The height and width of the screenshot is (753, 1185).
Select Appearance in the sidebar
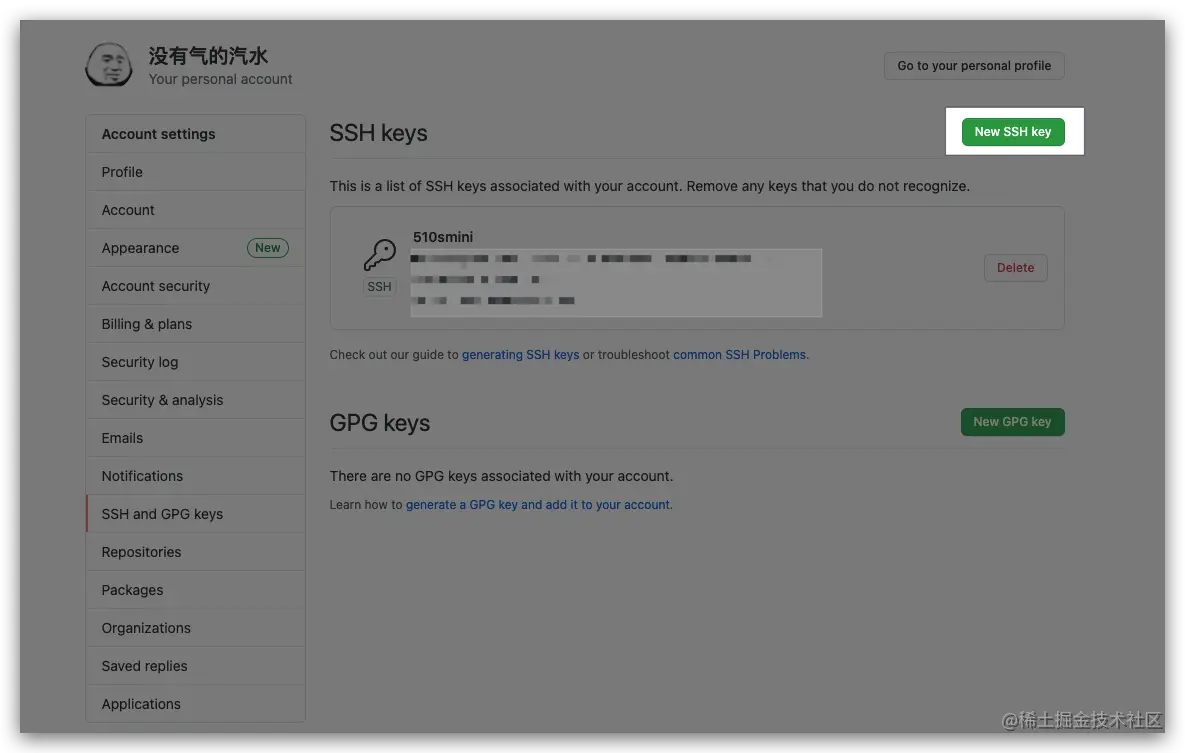coord(196,248)
